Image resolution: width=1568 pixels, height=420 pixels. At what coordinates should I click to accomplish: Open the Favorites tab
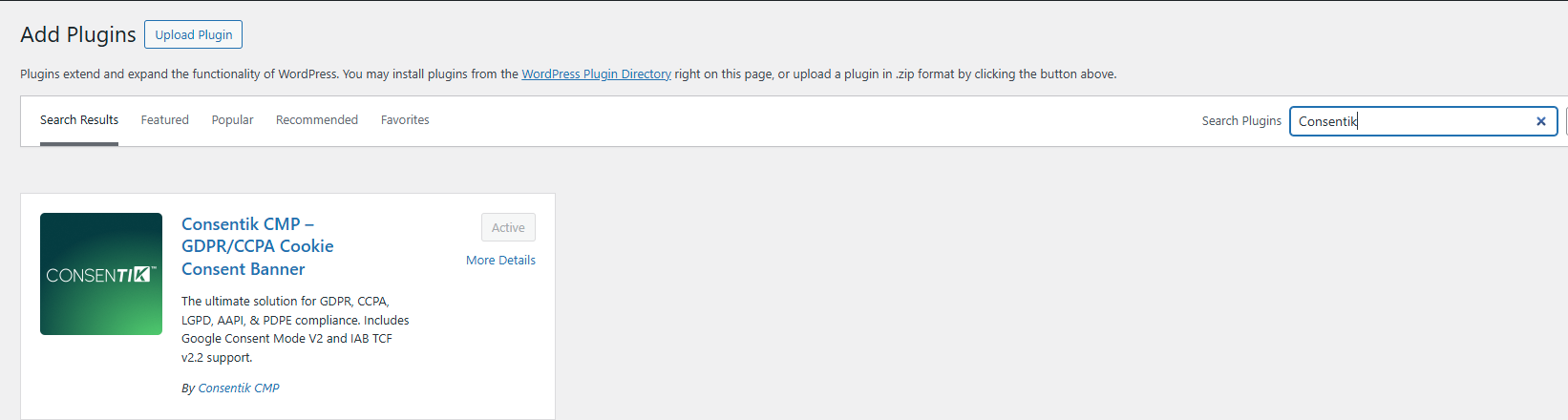[x=405, y=120]
